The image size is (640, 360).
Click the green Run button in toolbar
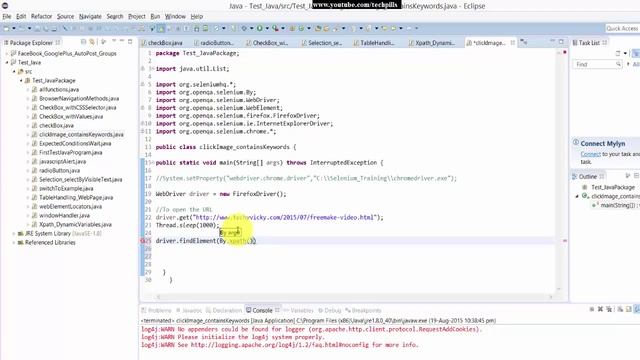coord(259,28)
